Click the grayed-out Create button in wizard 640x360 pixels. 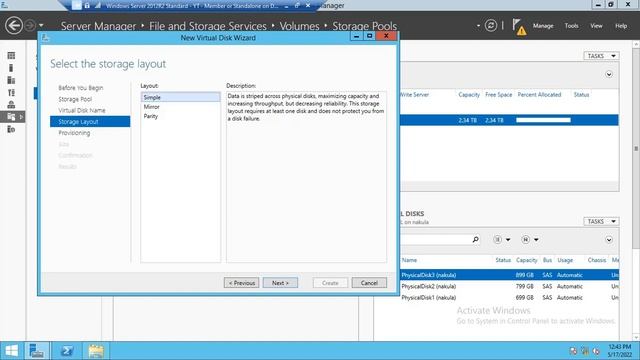[x=330, y=283]
